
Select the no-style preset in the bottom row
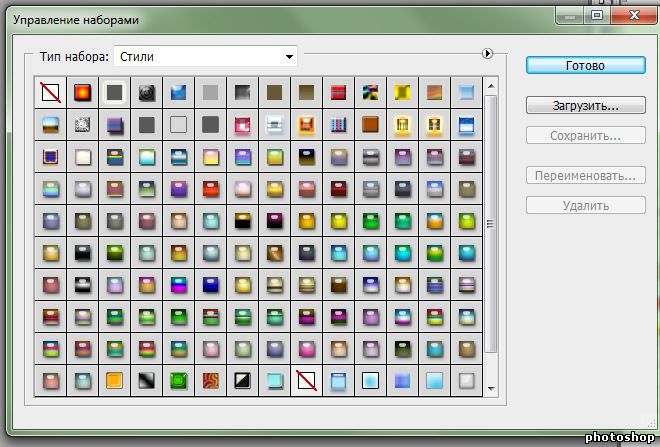[x=306, y=381]
